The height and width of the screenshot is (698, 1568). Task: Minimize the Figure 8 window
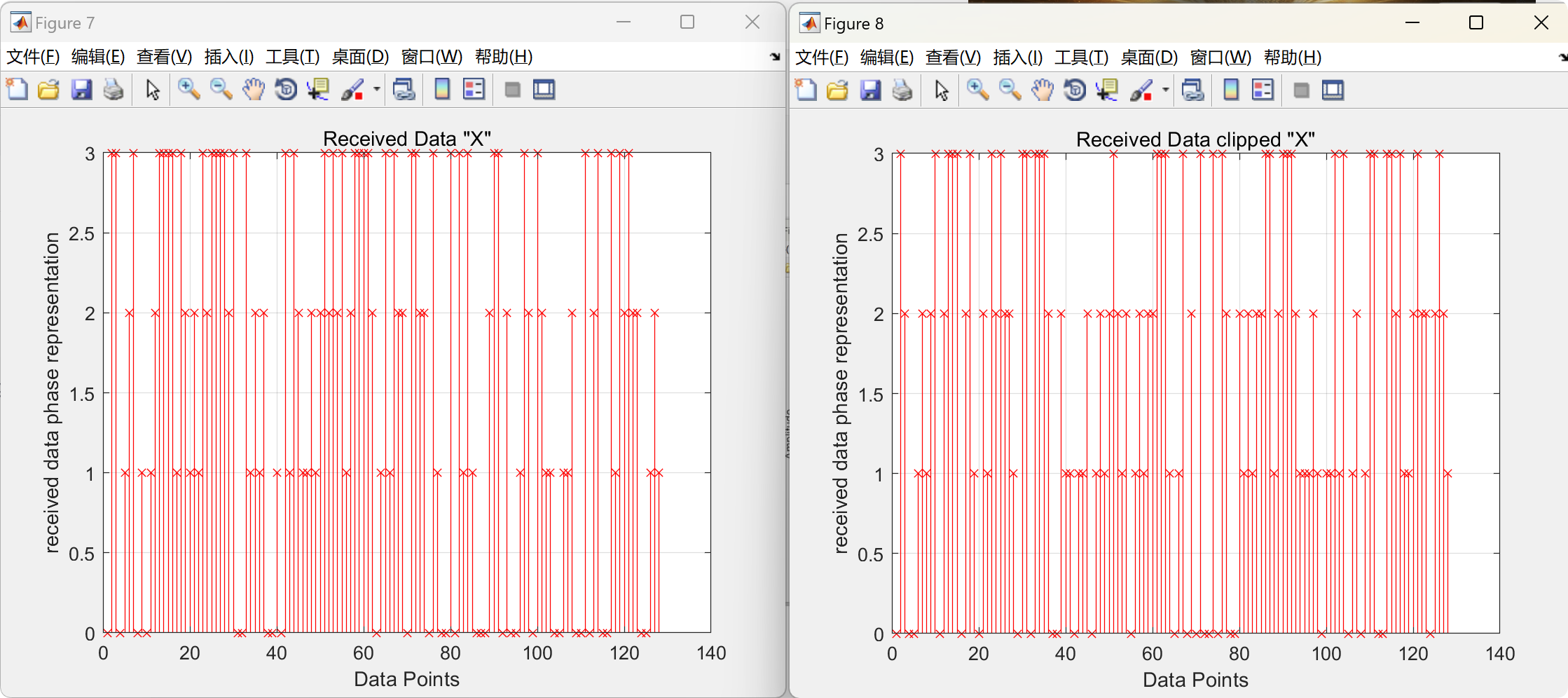(x=1412, y=22)
